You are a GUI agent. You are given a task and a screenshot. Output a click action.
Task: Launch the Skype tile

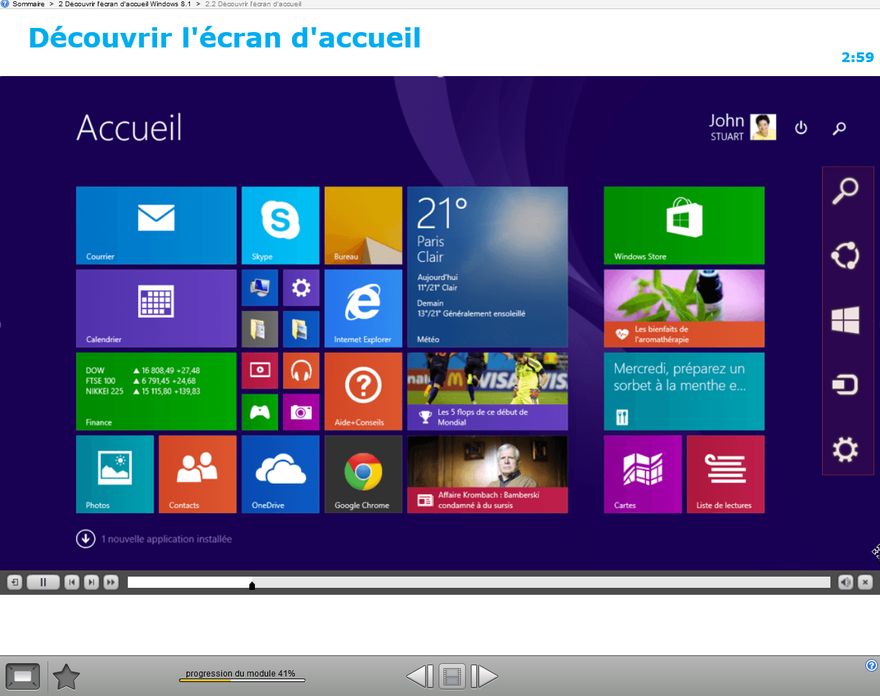pos(280,225)
